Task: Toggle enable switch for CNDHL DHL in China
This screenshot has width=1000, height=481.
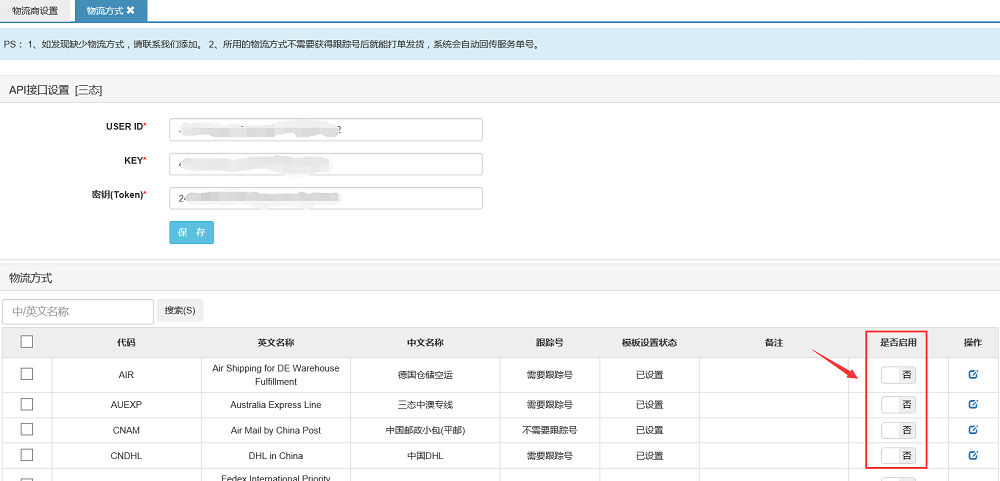Action: click(x=897, y=456)
